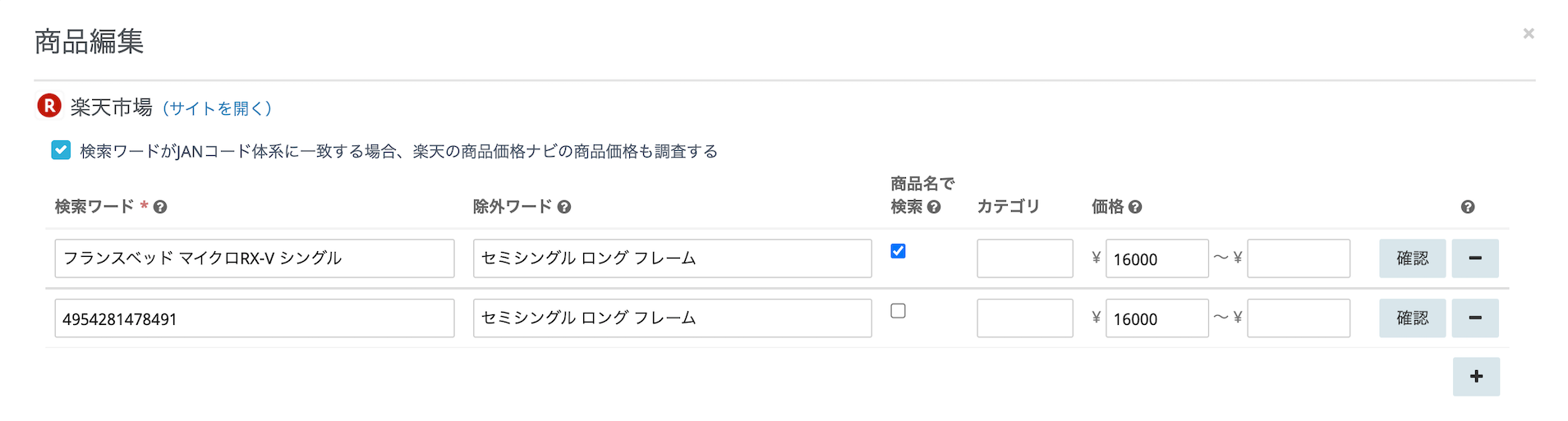Enable 商品名で検索 for the 4954281478491 row
Screen dimensions: 1568x421
(898, 311)
